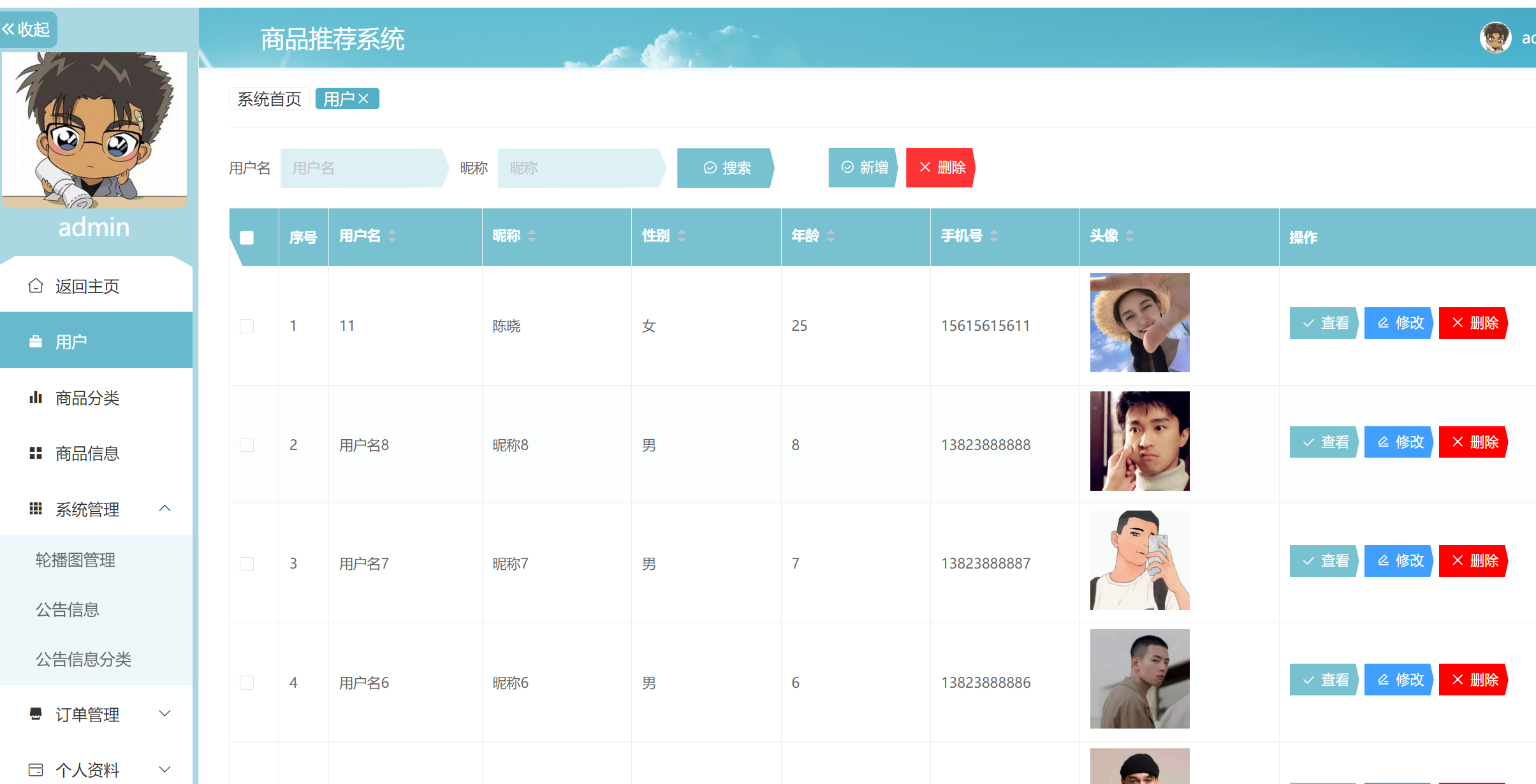Click the home icon beside 返回主页
Screen dimensions: 1536x784
[x=36, y=286]
